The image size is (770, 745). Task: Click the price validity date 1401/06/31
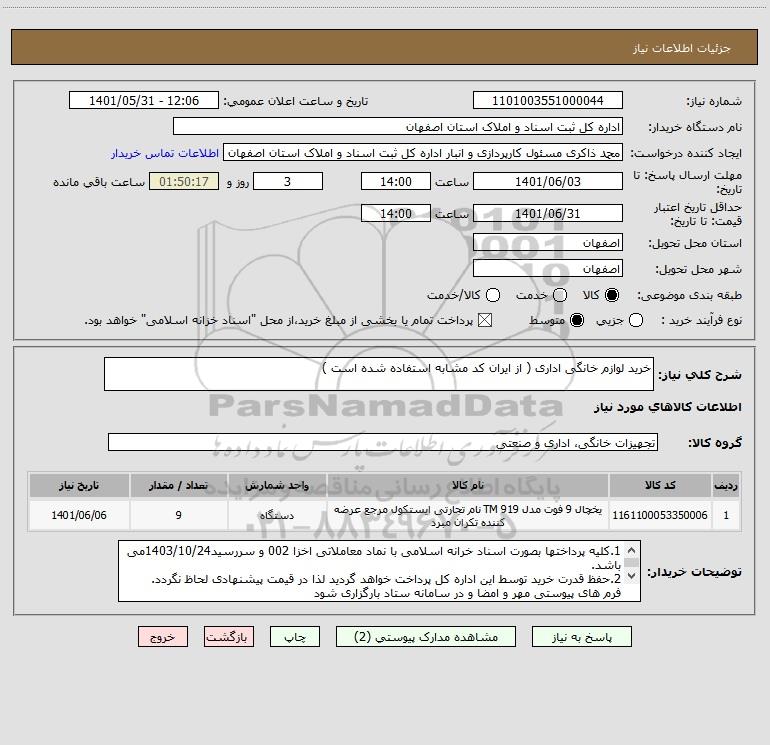click(548, 213)
